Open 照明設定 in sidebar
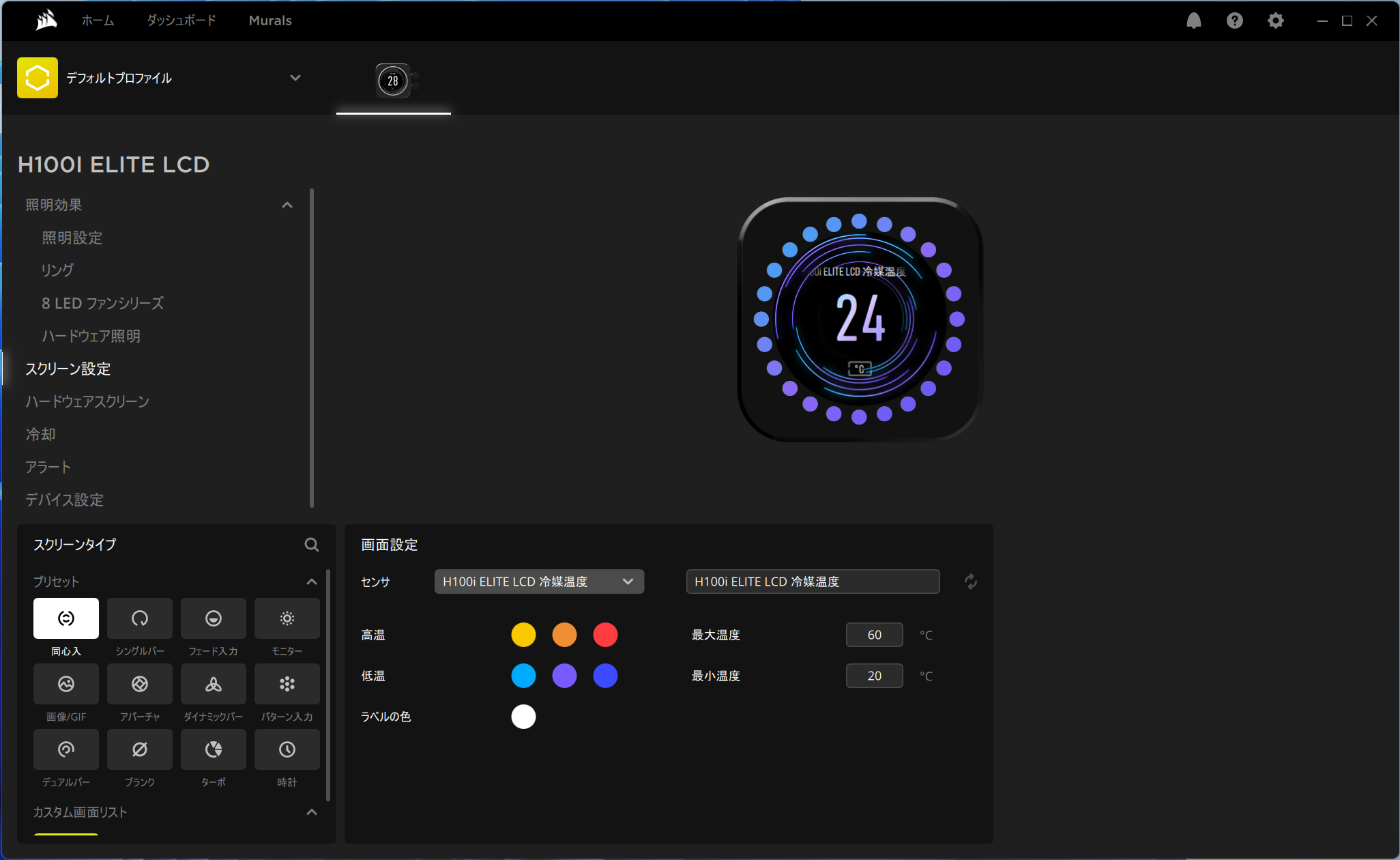Viewport: 1400px width, 860px height. [x=72, y=238]
